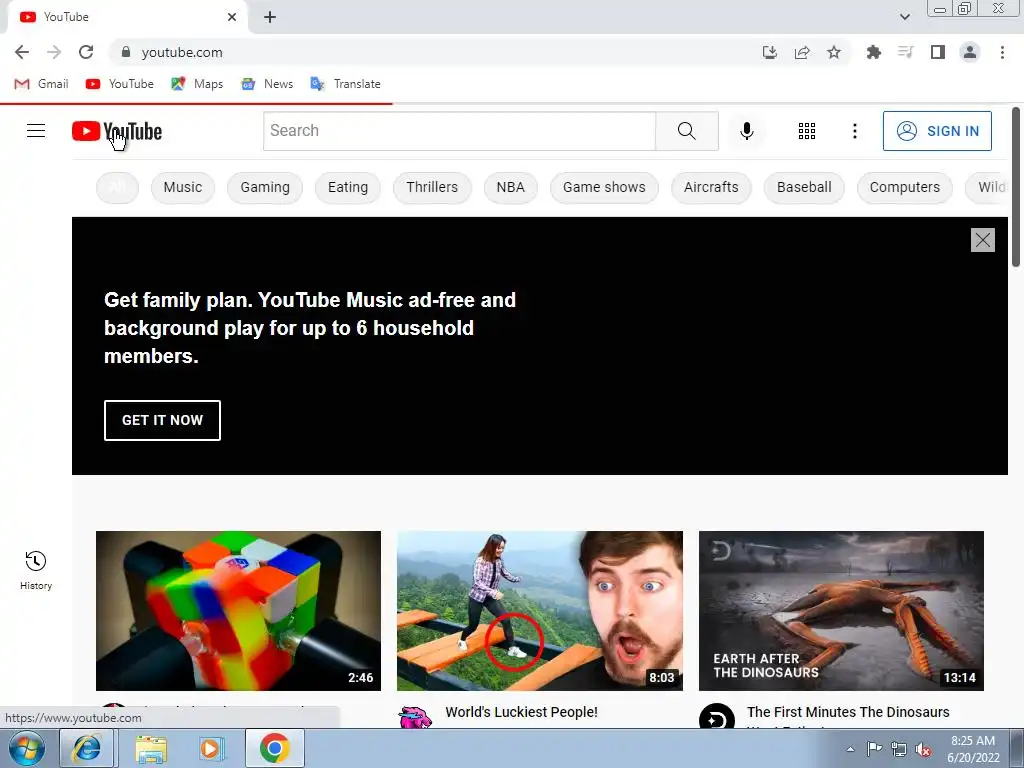Open the Rubik's cube video thumbnail

(x=238, y=611)
